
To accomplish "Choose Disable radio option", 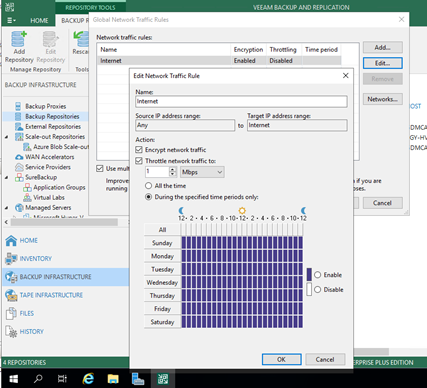I will click(317, 289).
